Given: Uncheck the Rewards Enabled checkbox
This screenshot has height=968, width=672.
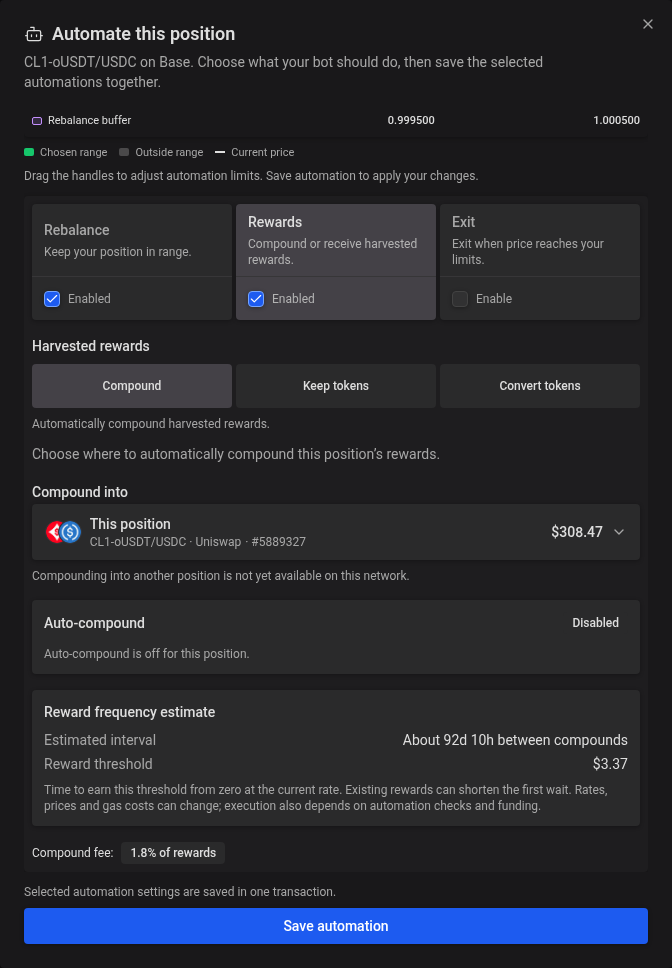Looking at the screenshot, I should point(256,299).
